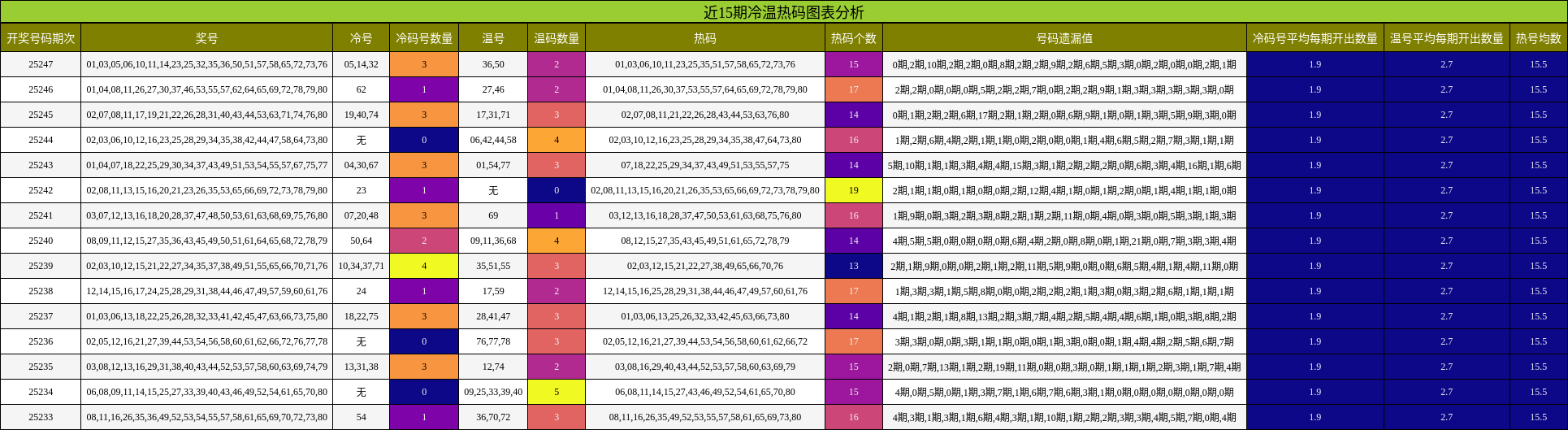Select the 热码 column header
The width and height of the screenshot is (1568, 430).
(x=705, y=38)
